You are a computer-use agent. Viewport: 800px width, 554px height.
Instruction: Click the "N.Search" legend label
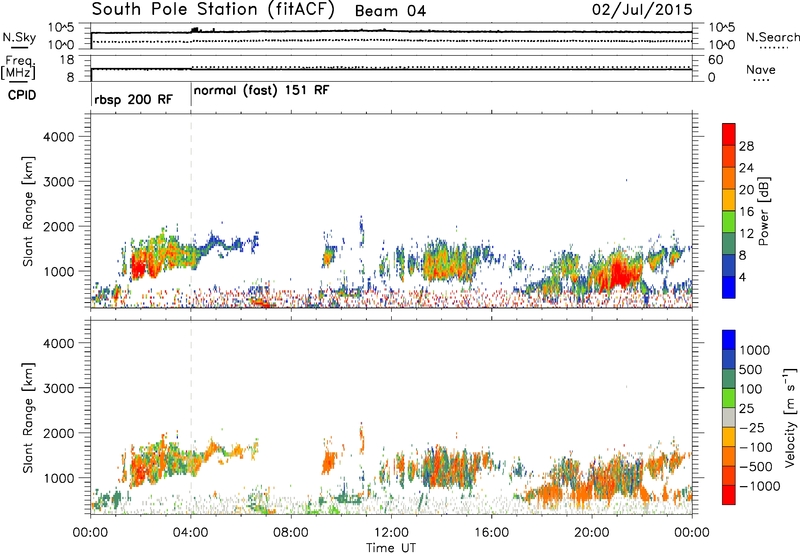[x=772, y=37]
